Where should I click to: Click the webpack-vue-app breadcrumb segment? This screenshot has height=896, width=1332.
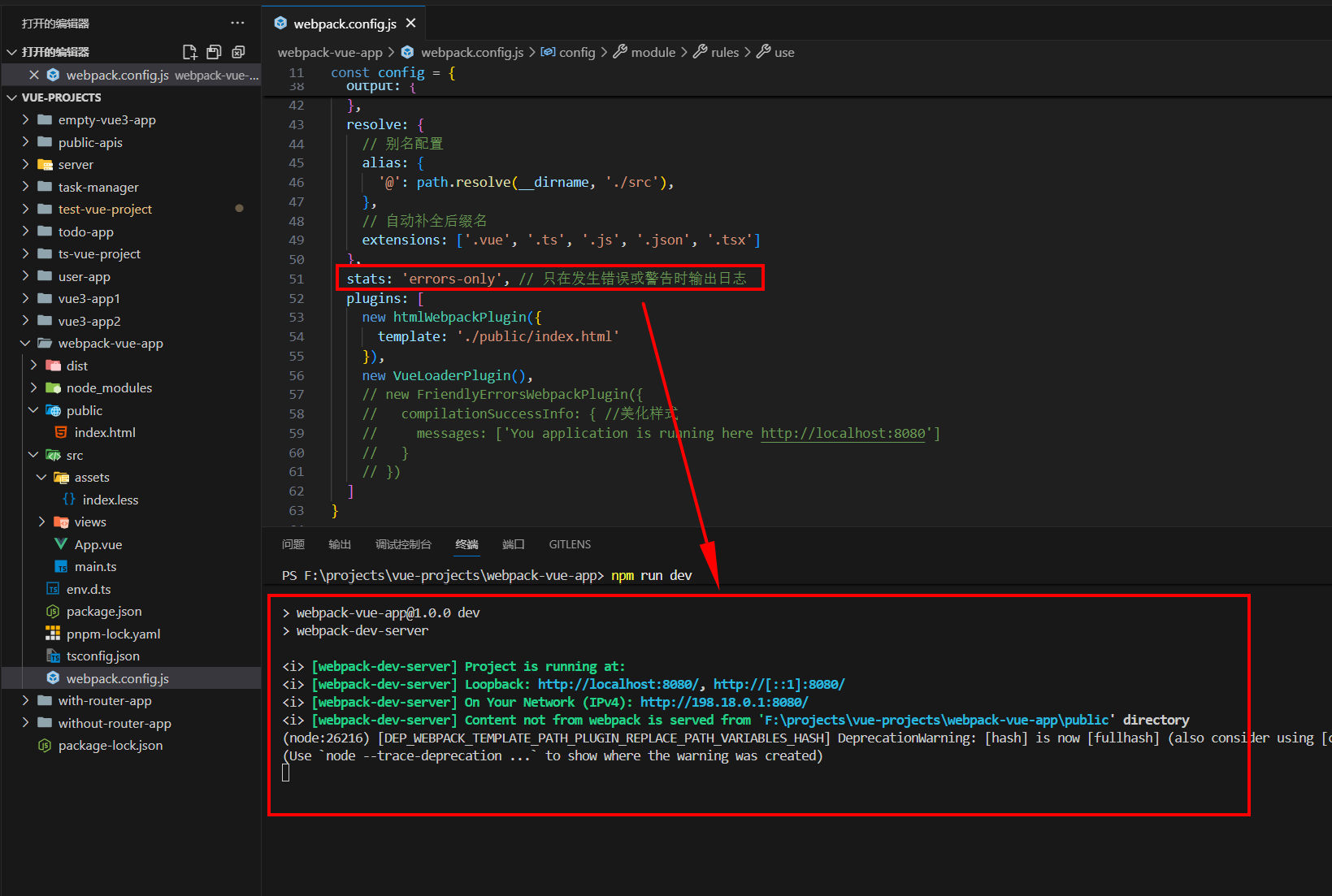(330, 52)
